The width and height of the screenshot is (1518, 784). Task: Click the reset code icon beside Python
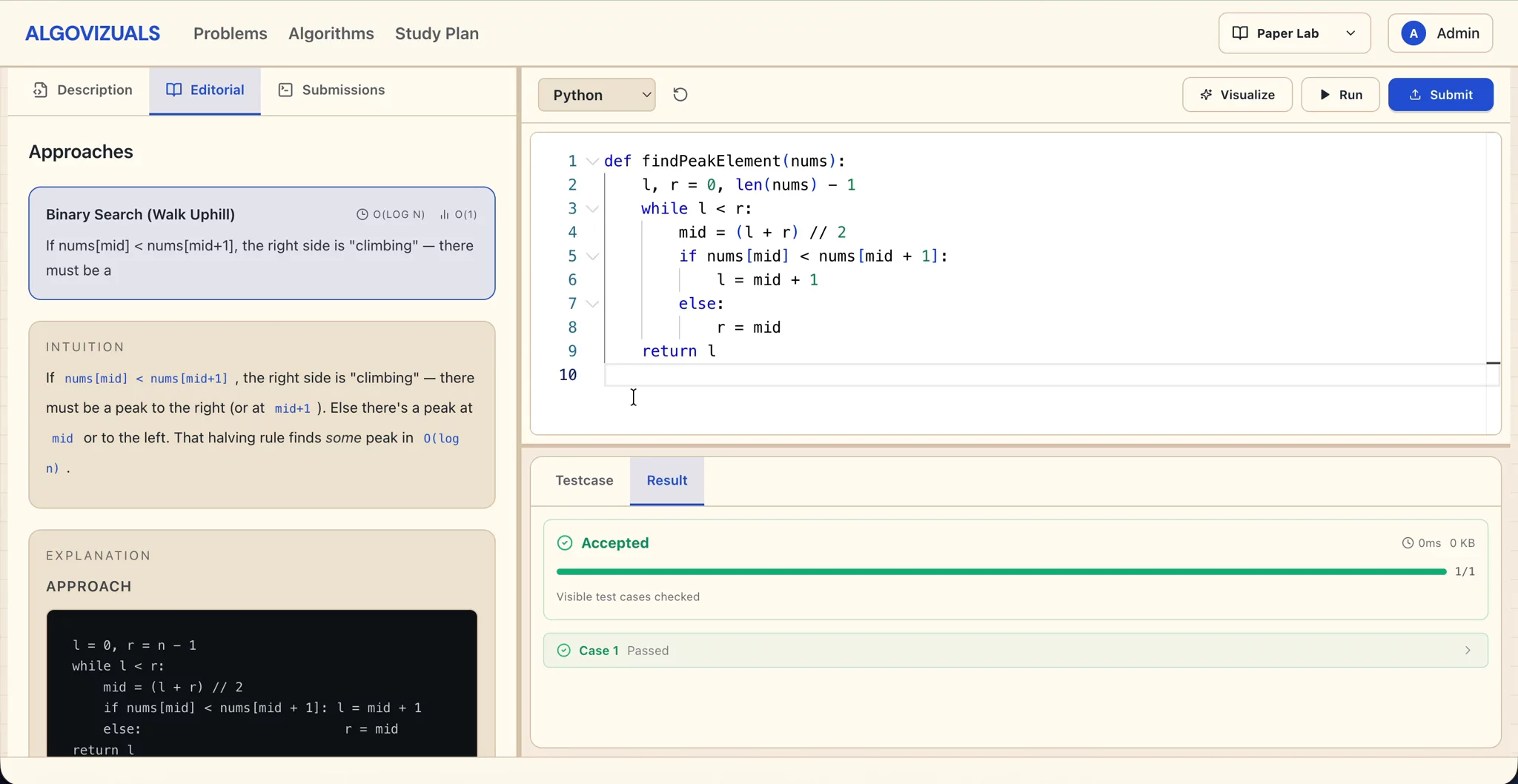(680, 95)
